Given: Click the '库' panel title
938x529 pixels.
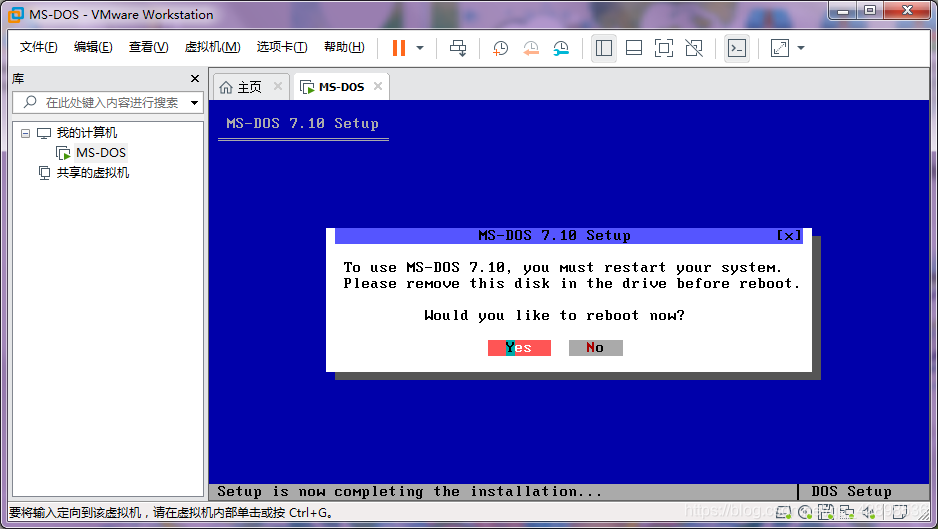Looking at the screenshot, I should pyautogui.click(x=19, y=78).
